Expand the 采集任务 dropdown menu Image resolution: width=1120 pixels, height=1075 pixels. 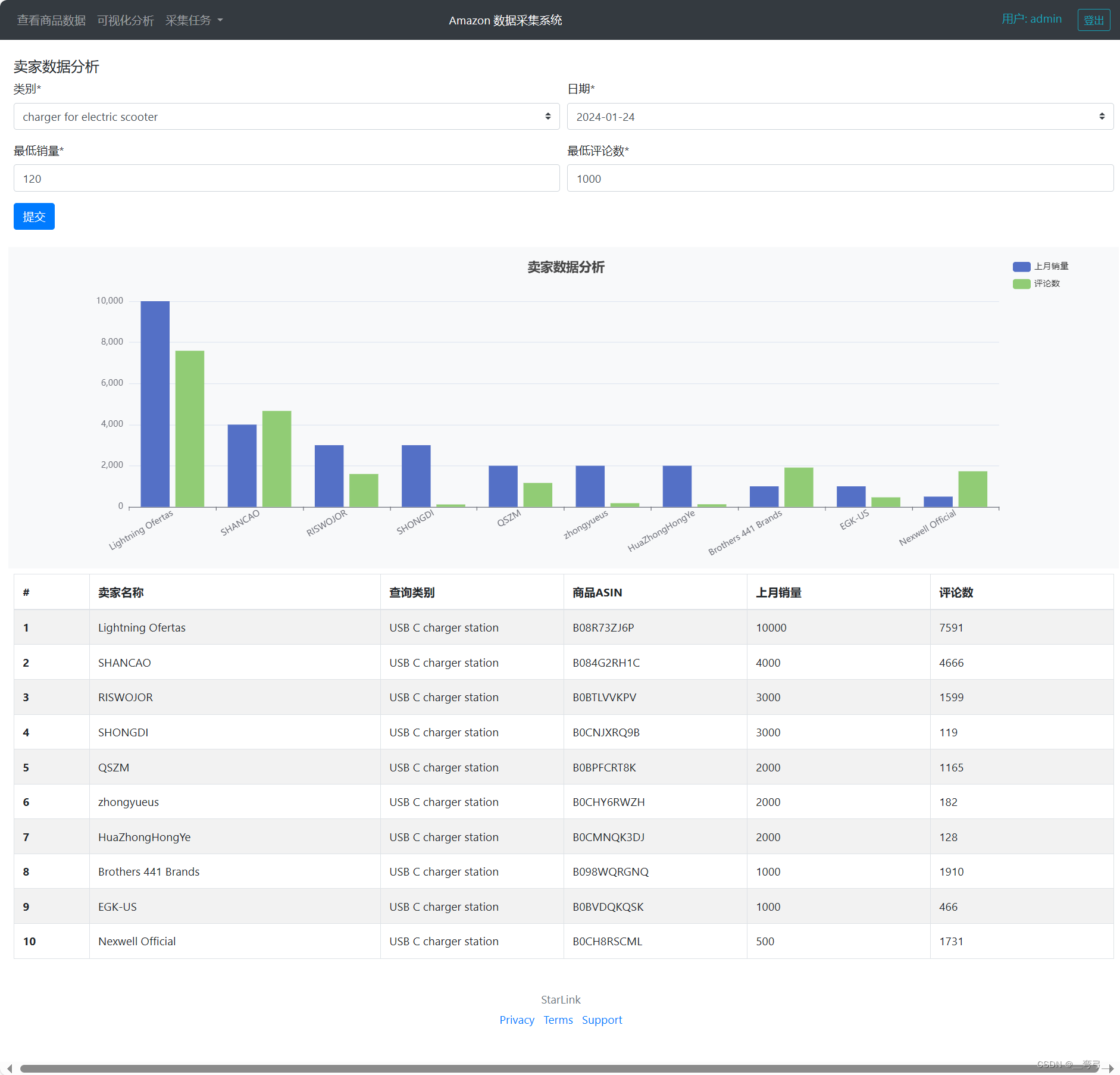(194, 20)
